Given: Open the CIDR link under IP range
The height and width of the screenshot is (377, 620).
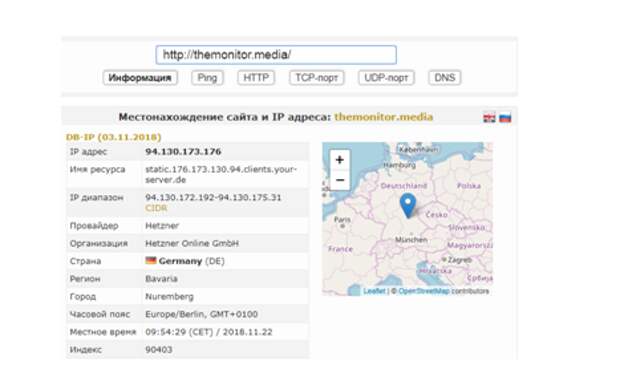Looking at the screenshot, I should [x=156, y=208].
